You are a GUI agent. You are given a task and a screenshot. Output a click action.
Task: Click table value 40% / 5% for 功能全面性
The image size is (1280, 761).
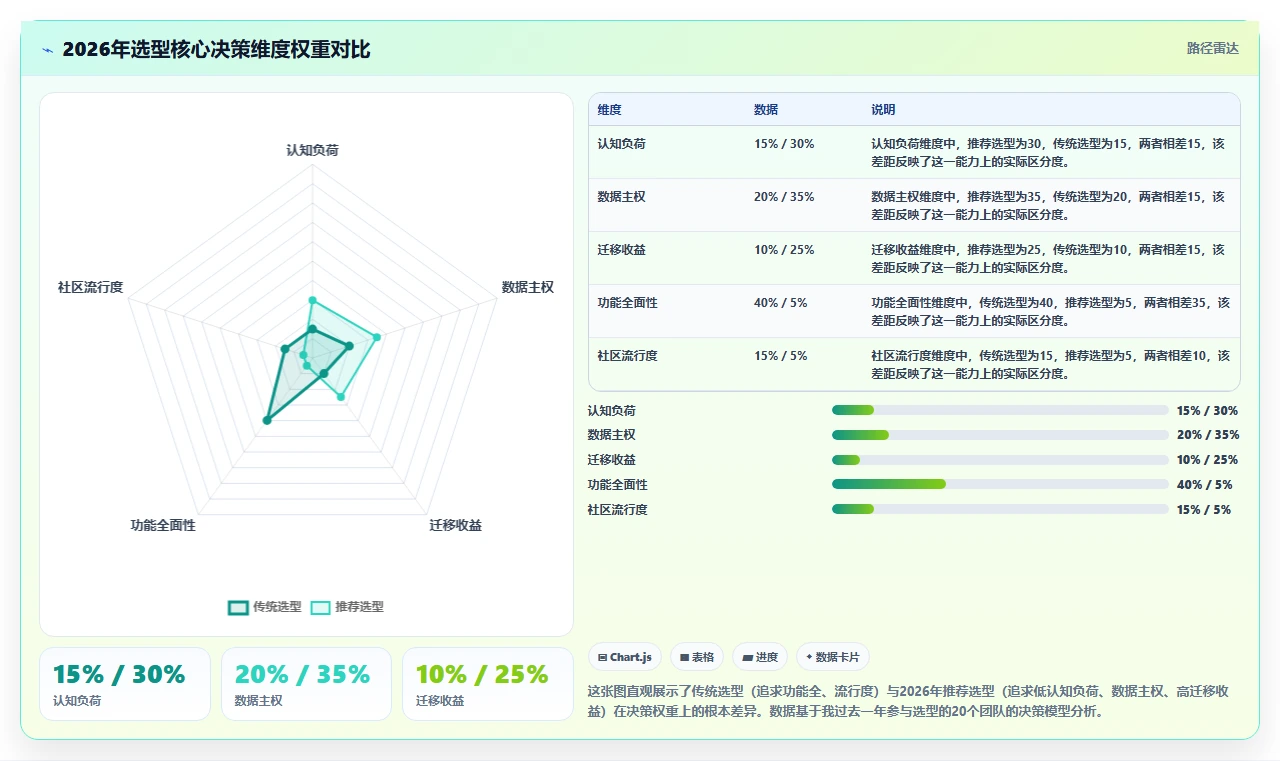[781, 303]
